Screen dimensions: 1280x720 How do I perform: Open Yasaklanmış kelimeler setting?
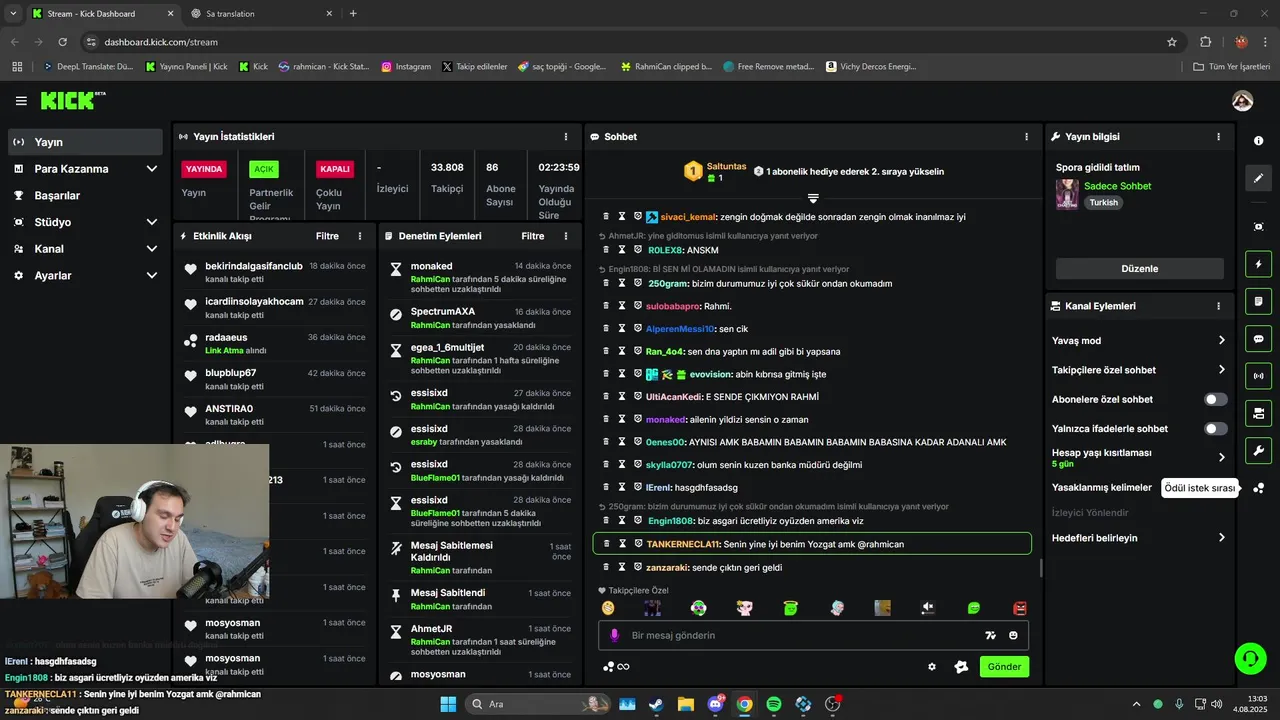1102,488
